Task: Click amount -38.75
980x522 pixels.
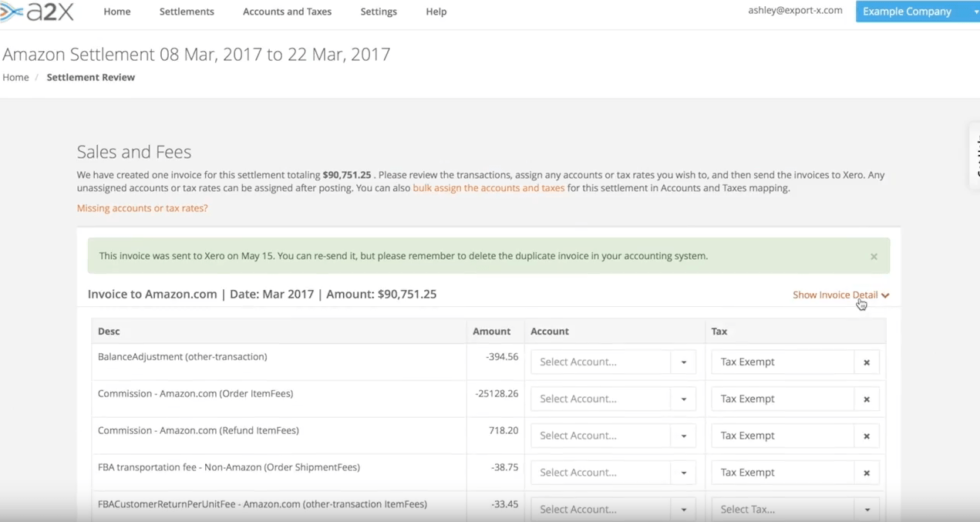Action: (x=504, y=467)
